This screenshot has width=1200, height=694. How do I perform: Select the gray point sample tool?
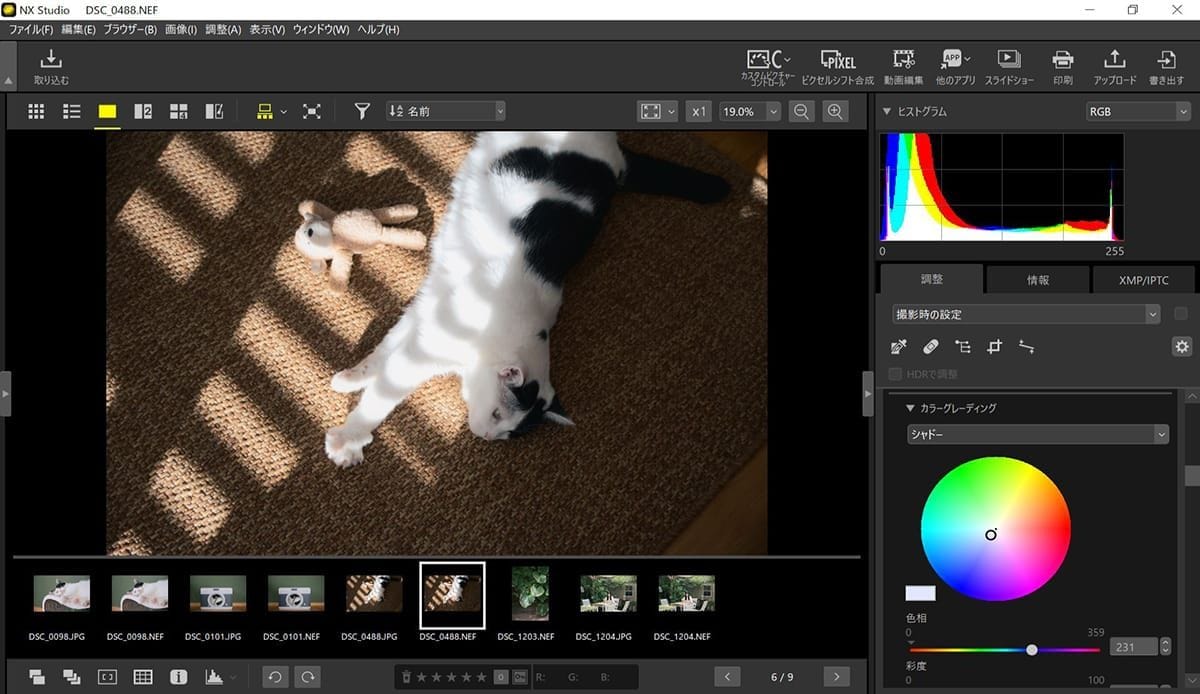click(x=898, y=347)
